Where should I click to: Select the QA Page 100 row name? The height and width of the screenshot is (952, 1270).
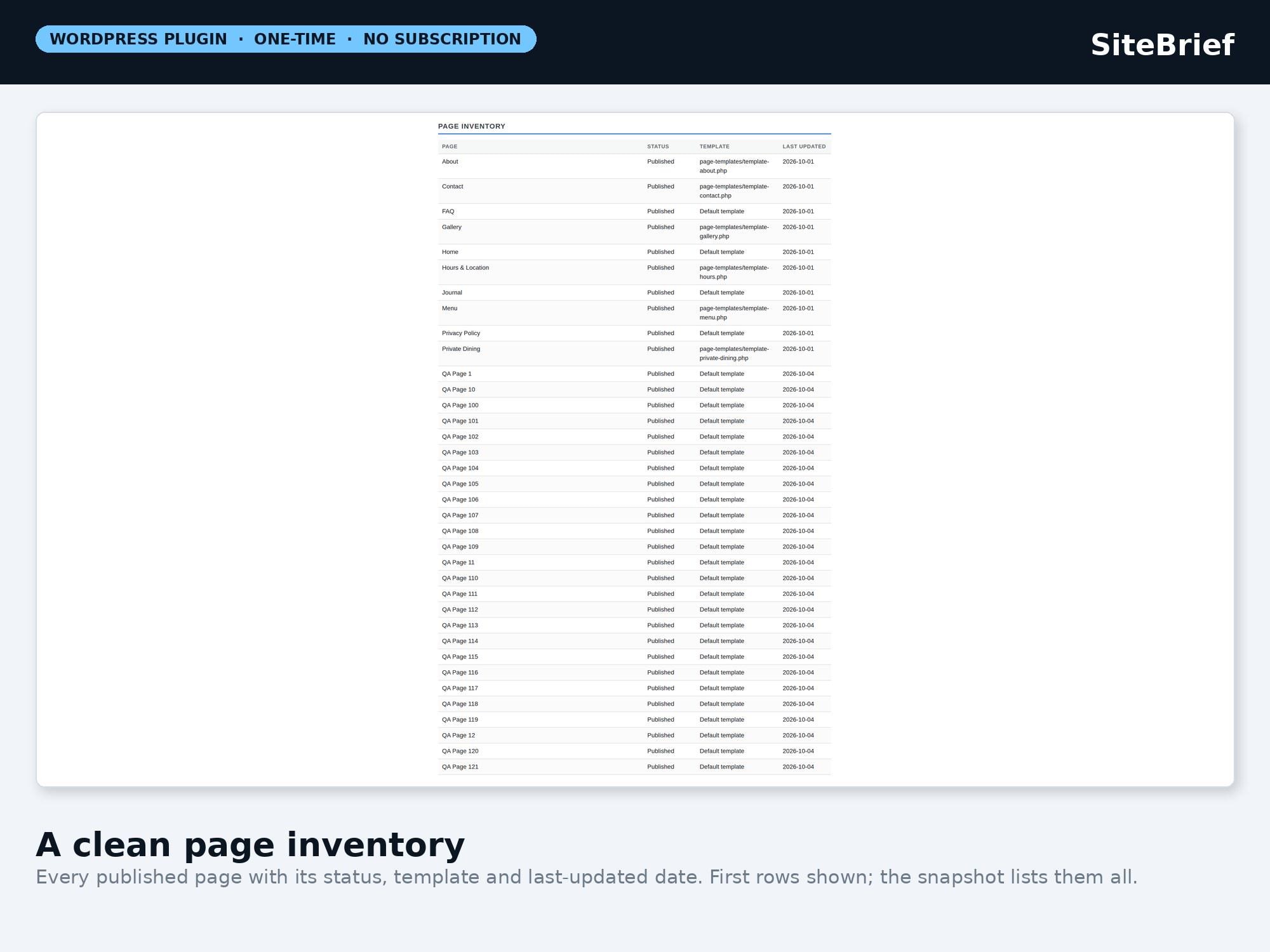460,406
